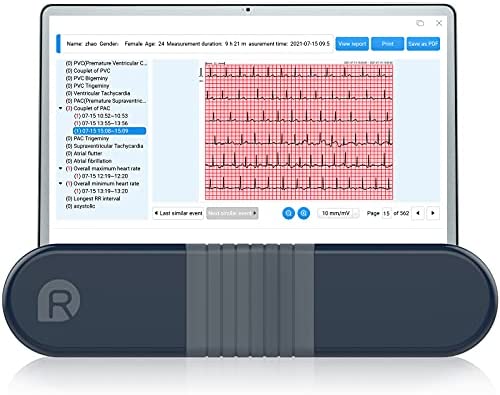Select the 07-15 12:19–12:20 max heart rate event
Viewport: 500px width, 395px height.
(x=101, y=176)
